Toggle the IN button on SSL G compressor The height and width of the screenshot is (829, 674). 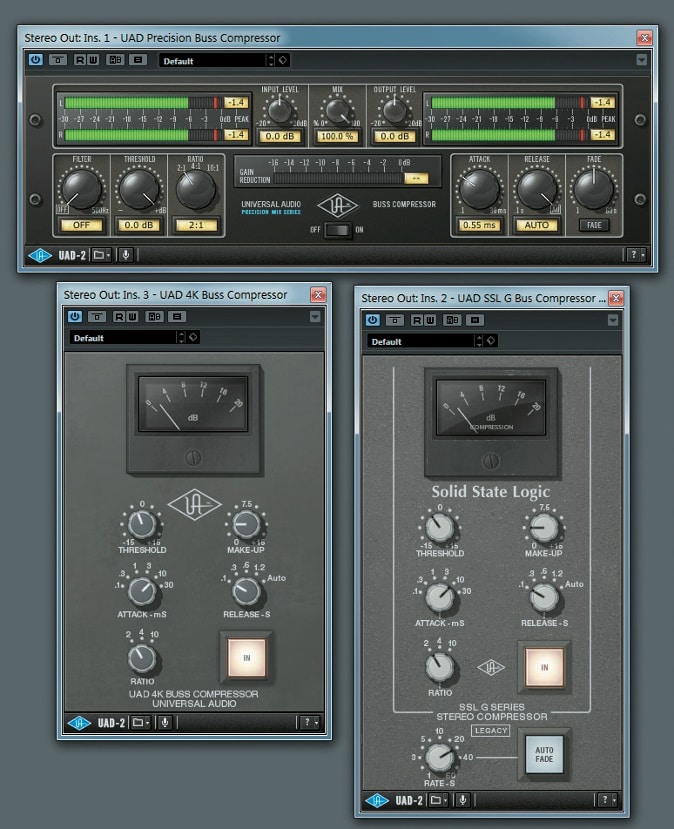[x=544, y=668]
